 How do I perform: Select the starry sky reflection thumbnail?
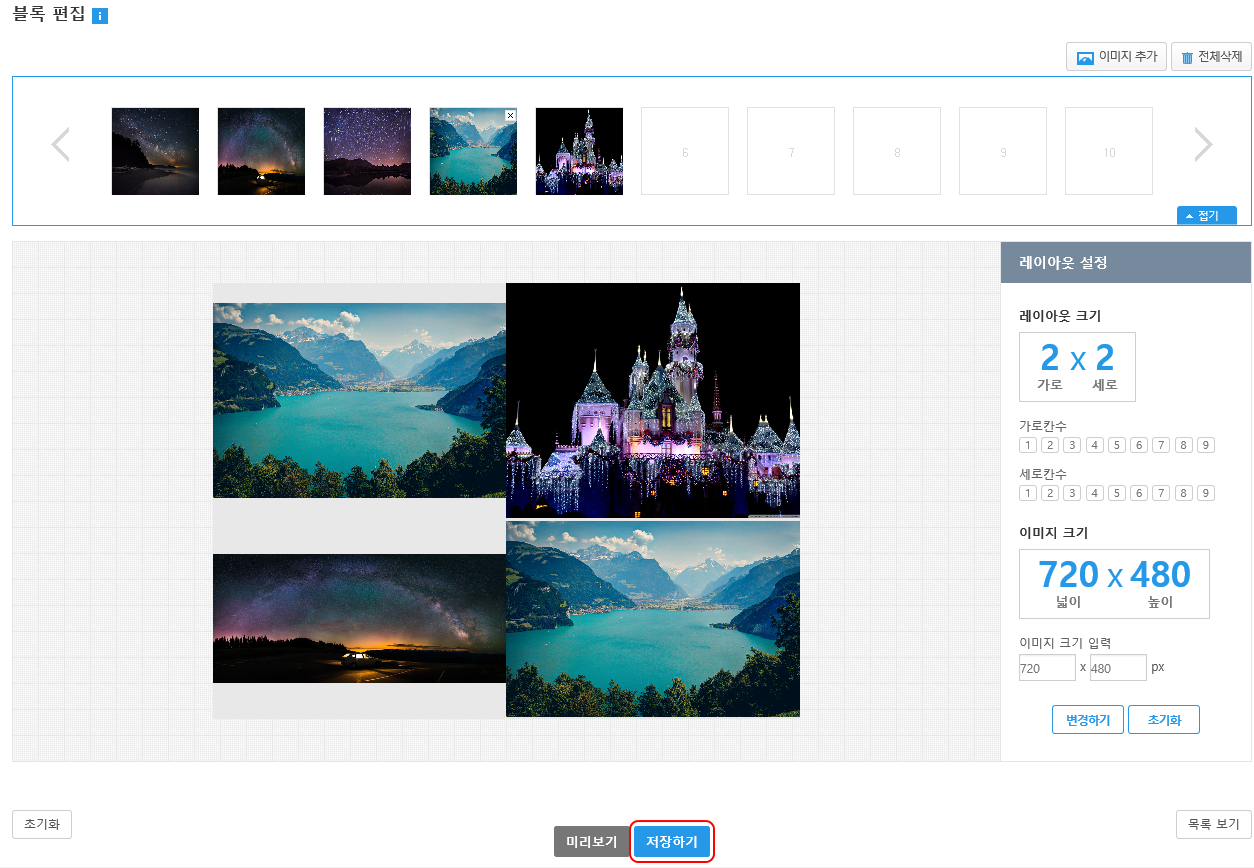(367, 151)
